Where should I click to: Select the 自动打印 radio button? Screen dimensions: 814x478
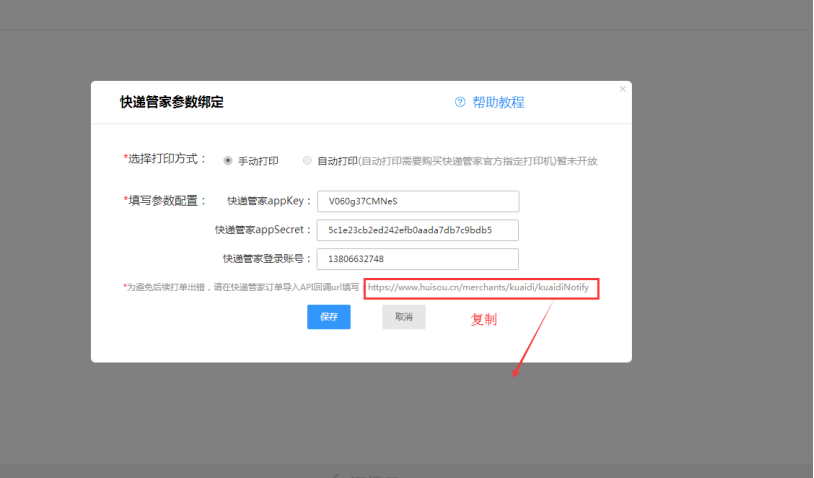[307, 160]
